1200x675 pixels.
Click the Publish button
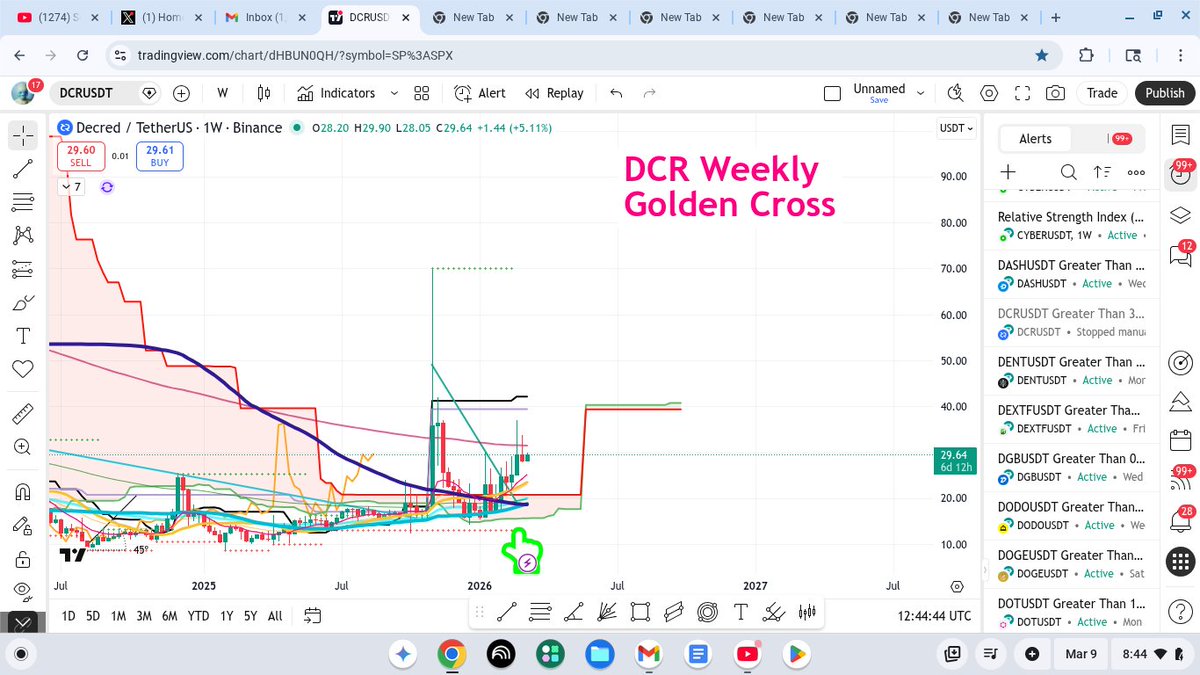click(1165, 93)
